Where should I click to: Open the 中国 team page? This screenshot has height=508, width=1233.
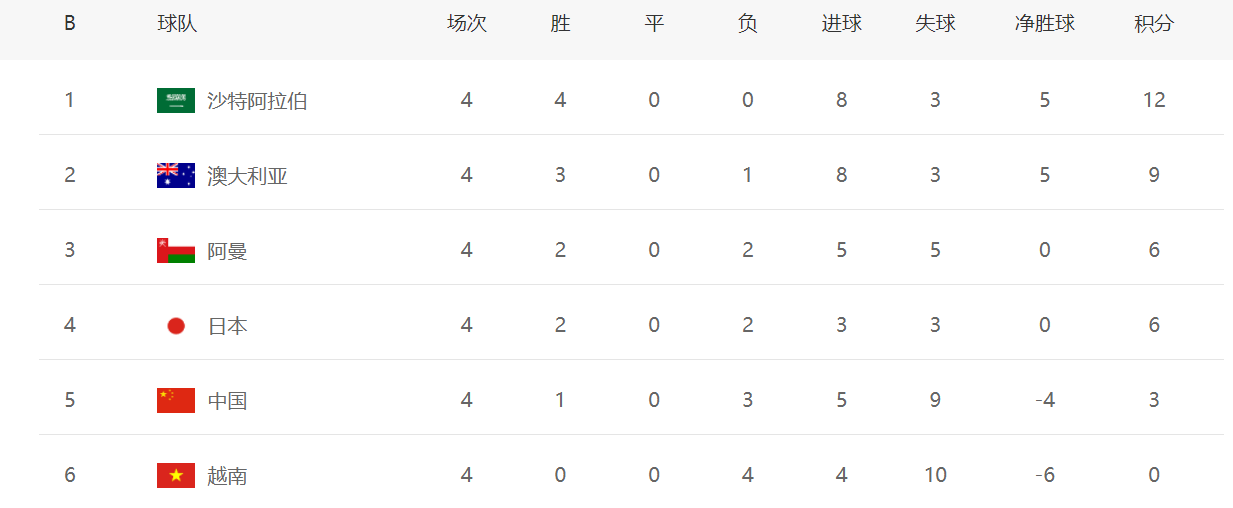coord(227,401)
